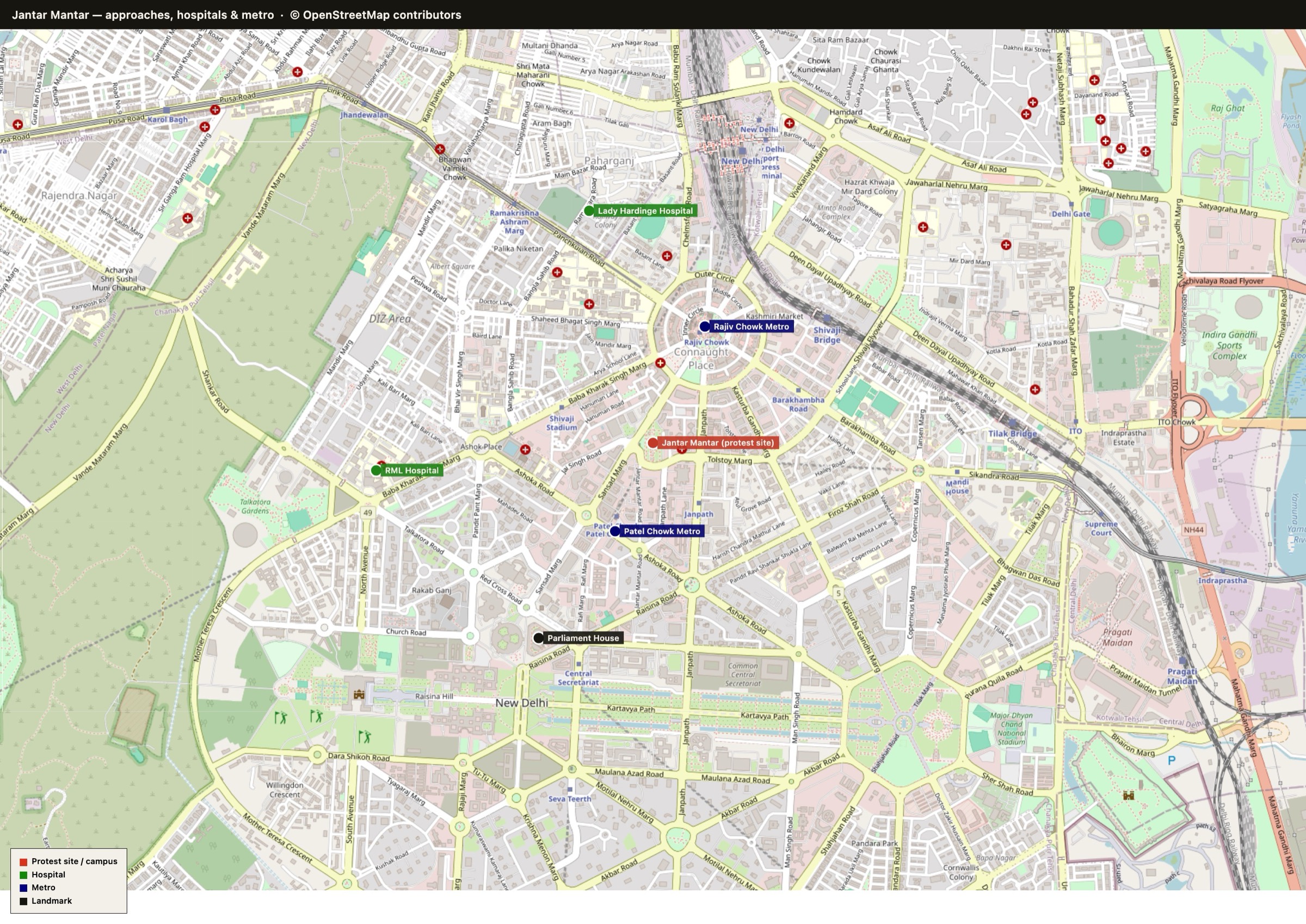Click the 'Shivaji Stadium' station label
Screen dimensions: 1306x924
coord(562,423)
